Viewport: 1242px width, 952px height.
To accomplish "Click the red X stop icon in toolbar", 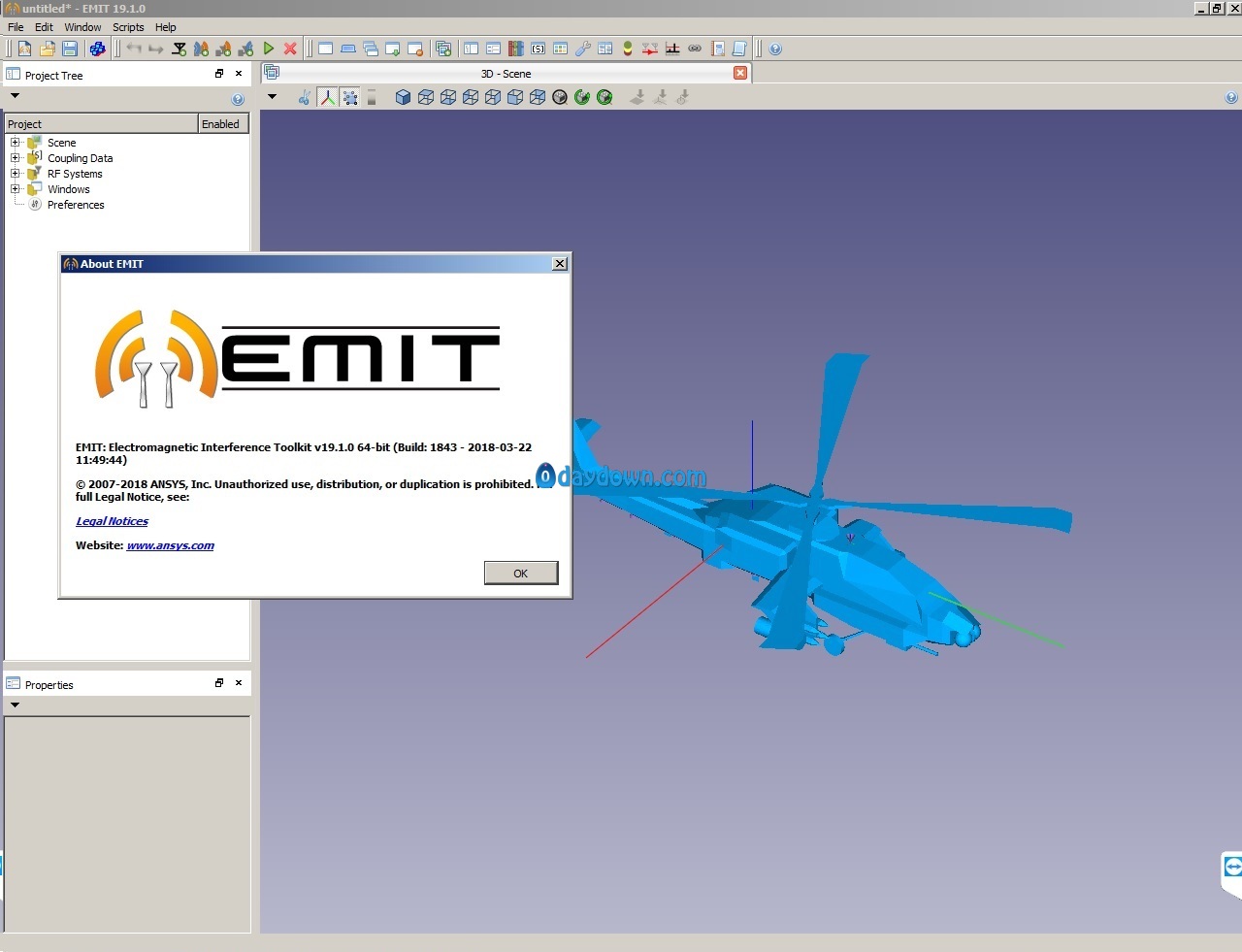I will [x=290, y=49].
